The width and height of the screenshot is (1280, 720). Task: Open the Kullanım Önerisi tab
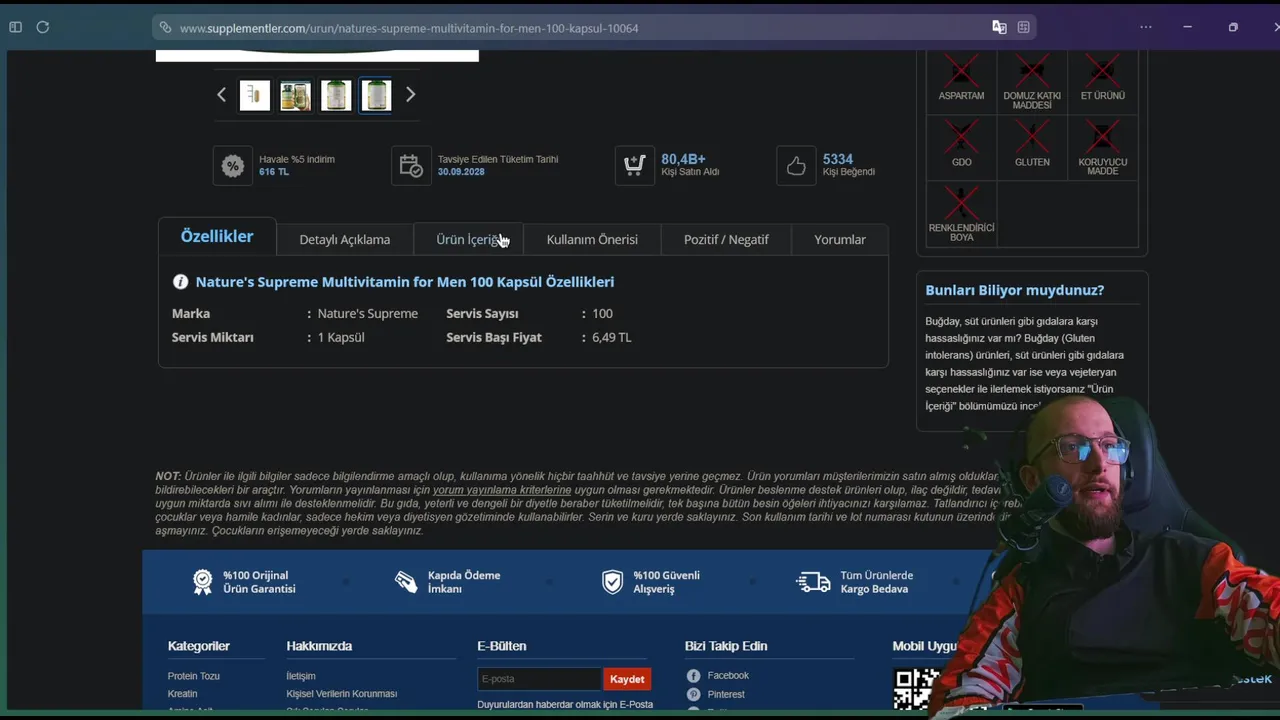[592, 240]
